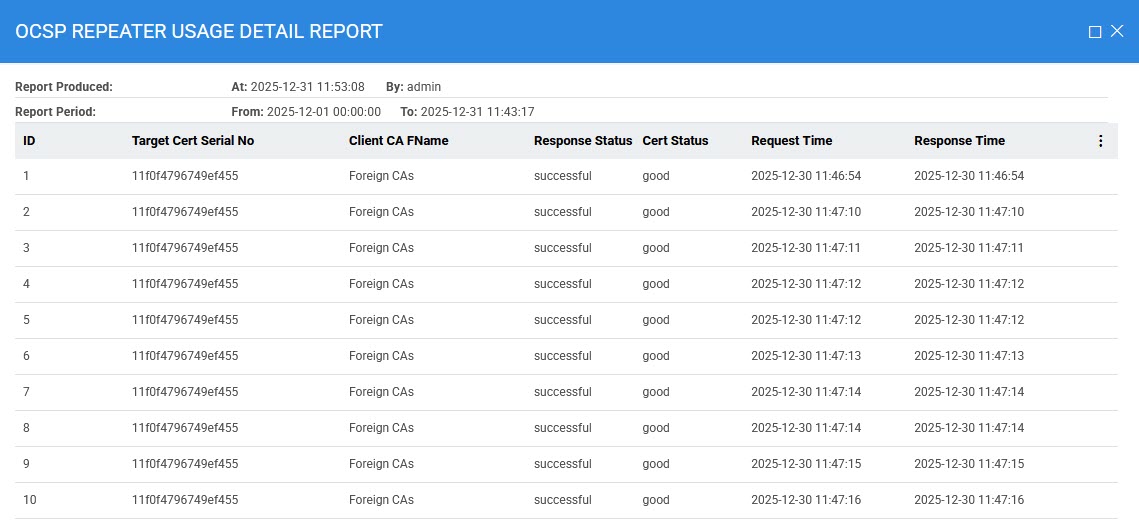Open the three-dot column options menu
This screenshot has width=1139, height=523.
pyautogui.click(x=1100, y=141)
